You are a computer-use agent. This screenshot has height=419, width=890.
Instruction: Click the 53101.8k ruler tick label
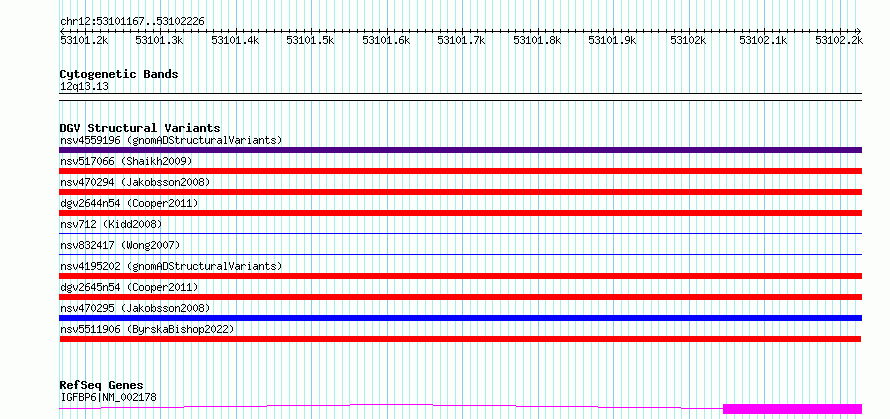[x=537, y=40]
